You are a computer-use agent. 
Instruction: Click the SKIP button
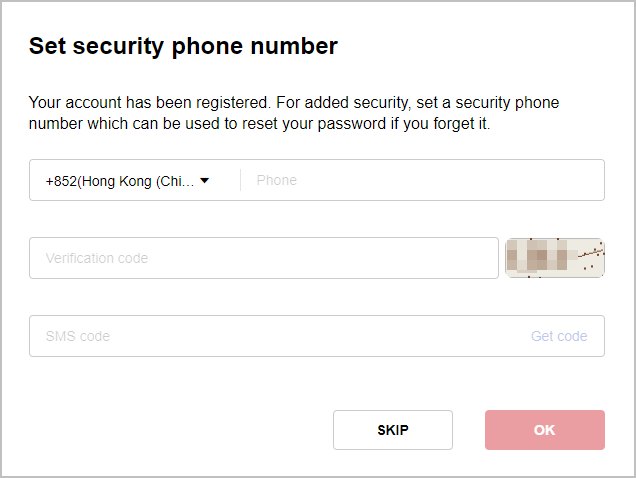[393, 430]
